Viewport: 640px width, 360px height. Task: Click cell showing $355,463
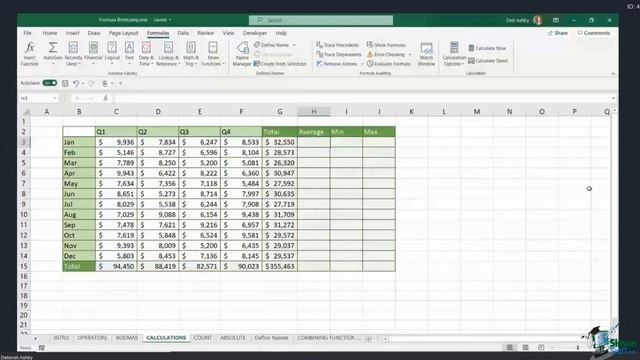280,266
